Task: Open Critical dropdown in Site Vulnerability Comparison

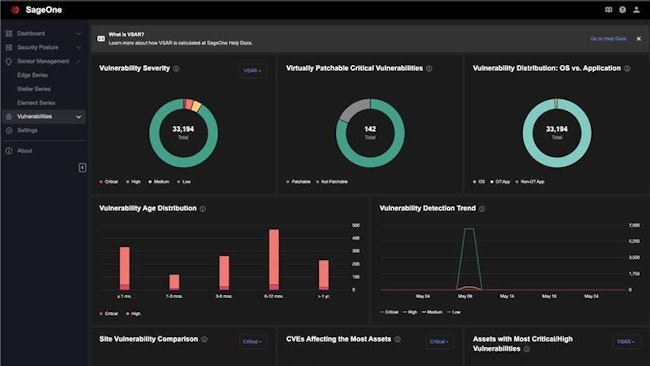Action: [252, 342]
